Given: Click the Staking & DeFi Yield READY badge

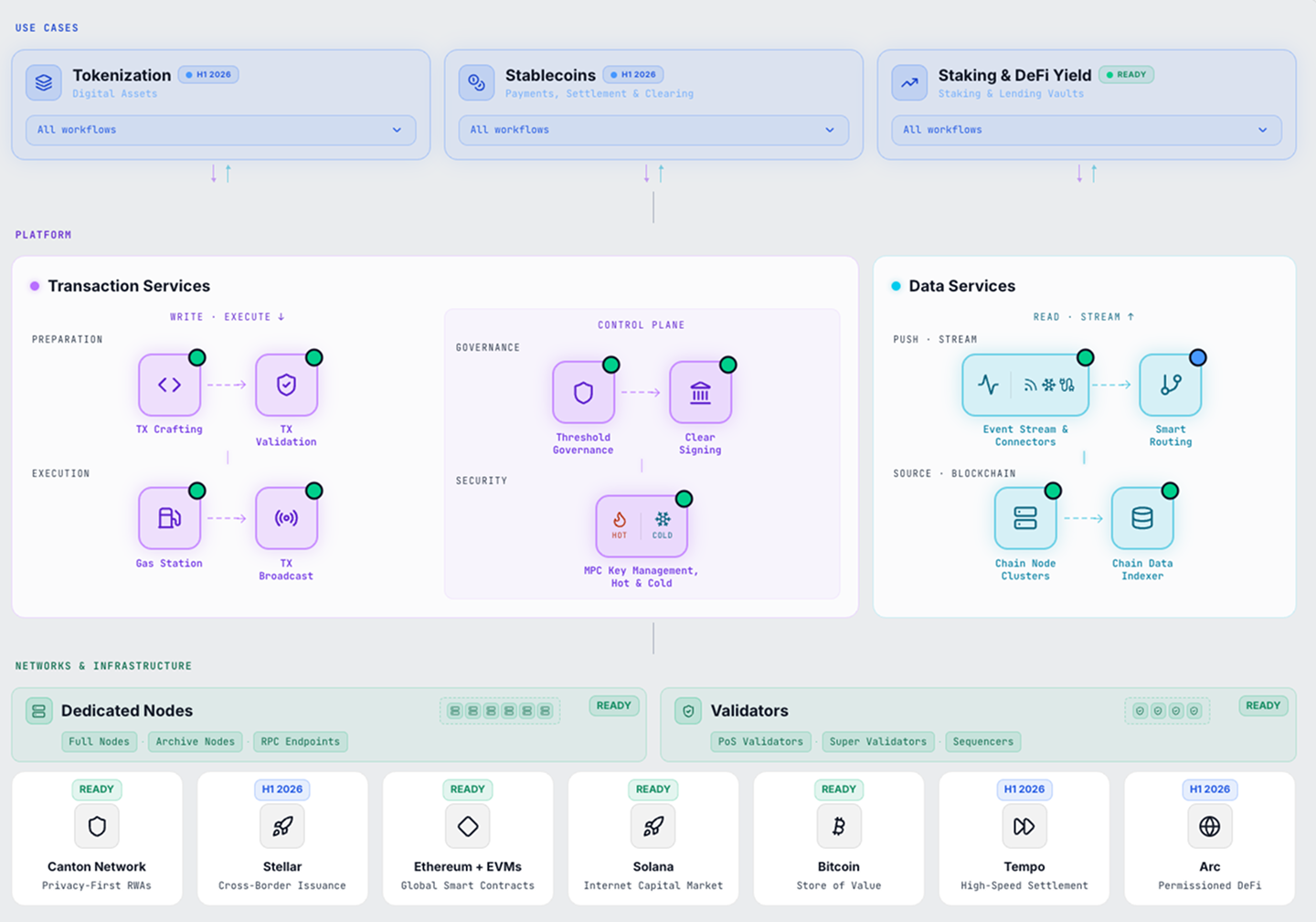Looking at the screenshot, I should (1126, 75).
